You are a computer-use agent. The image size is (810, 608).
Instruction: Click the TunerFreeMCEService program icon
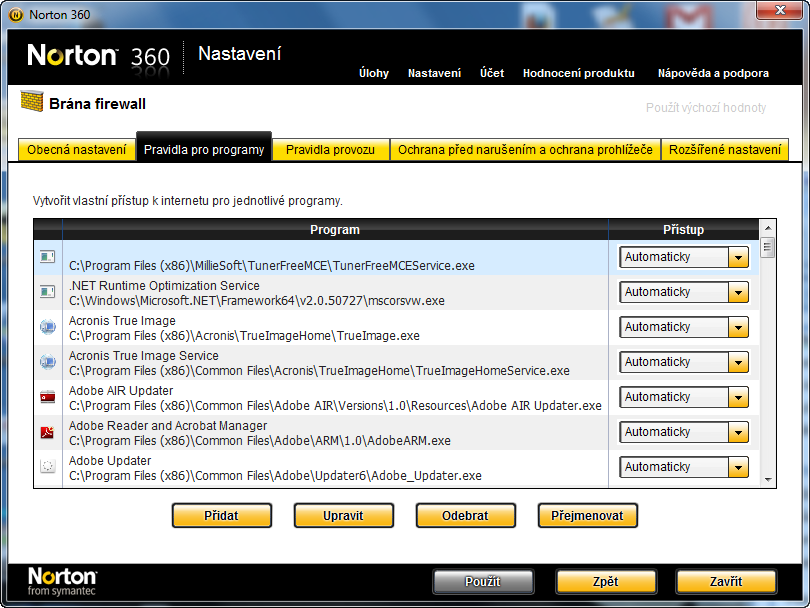pyautogui.click(x=48, y=257)
